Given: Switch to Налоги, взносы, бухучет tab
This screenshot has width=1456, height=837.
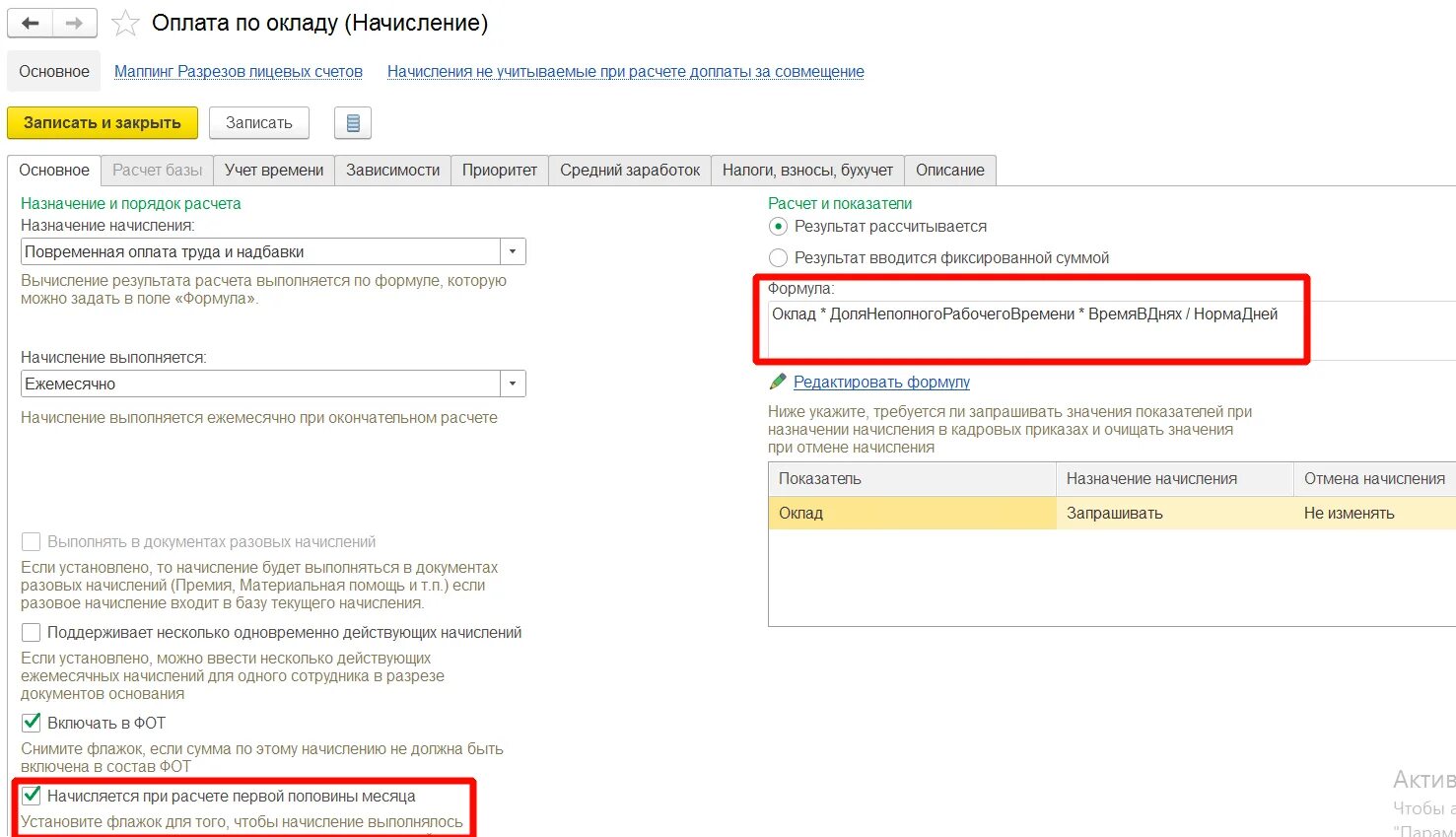Looking at the screenshot, I should pyautogui.click(x=807, y=170).
